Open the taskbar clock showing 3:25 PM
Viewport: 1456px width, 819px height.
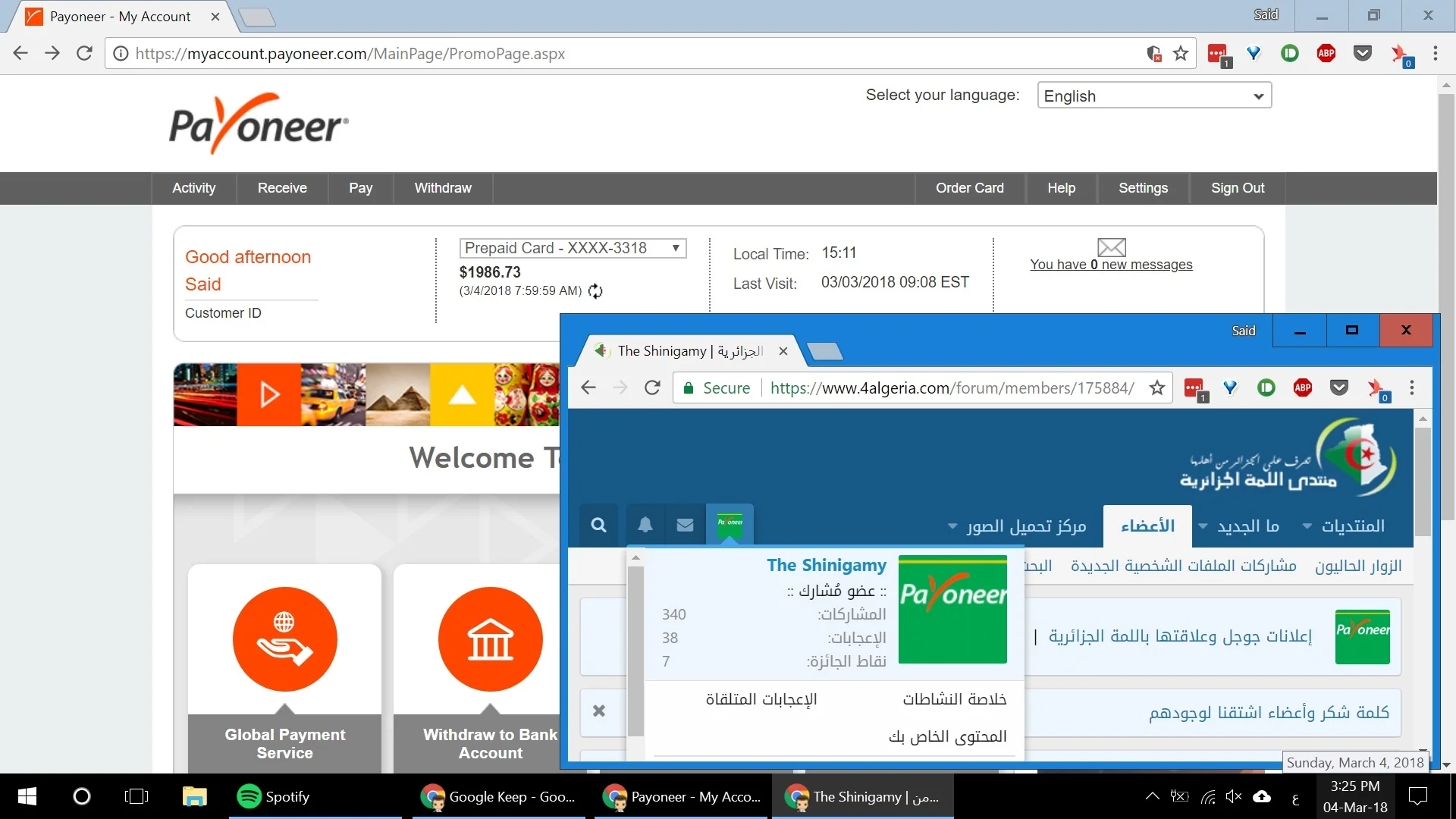pos(1354,796)
